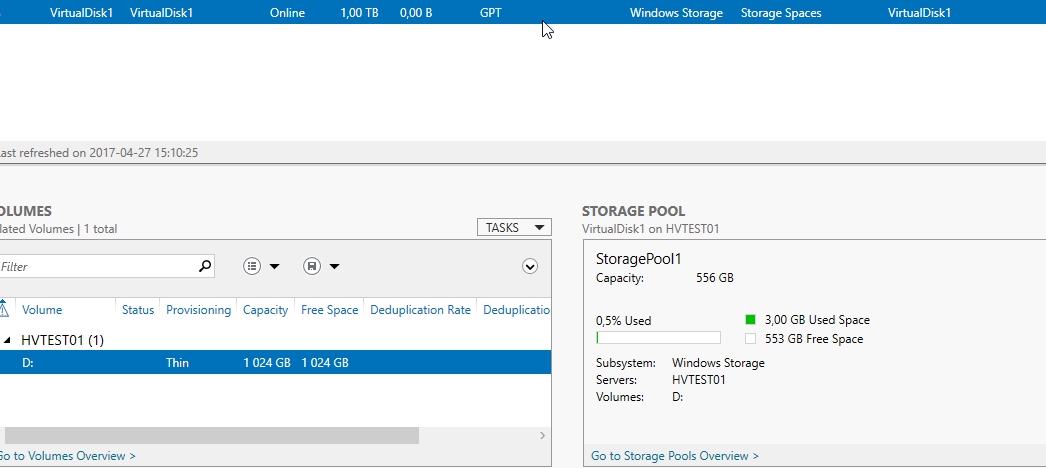Open dropdown arrow beside list options icon

point(275,266)
